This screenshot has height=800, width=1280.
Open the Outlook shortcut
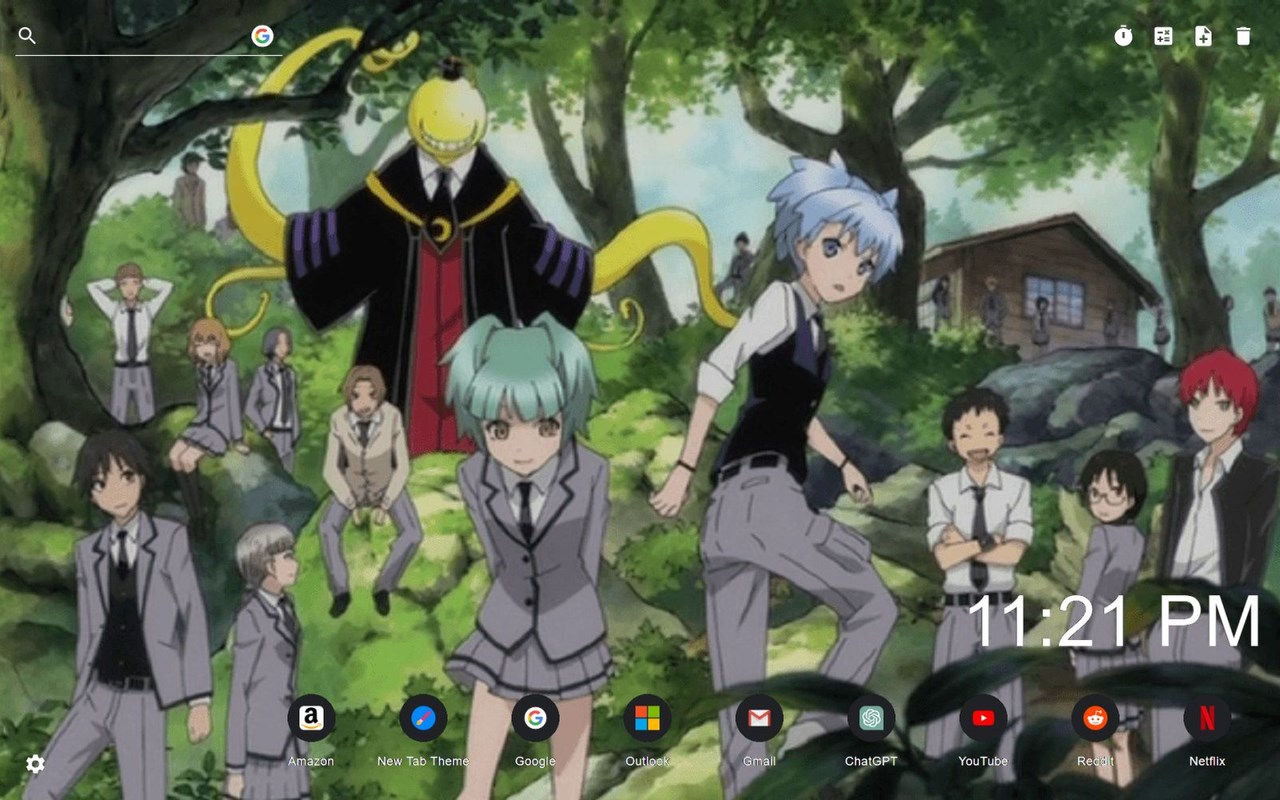pos(647,718)
